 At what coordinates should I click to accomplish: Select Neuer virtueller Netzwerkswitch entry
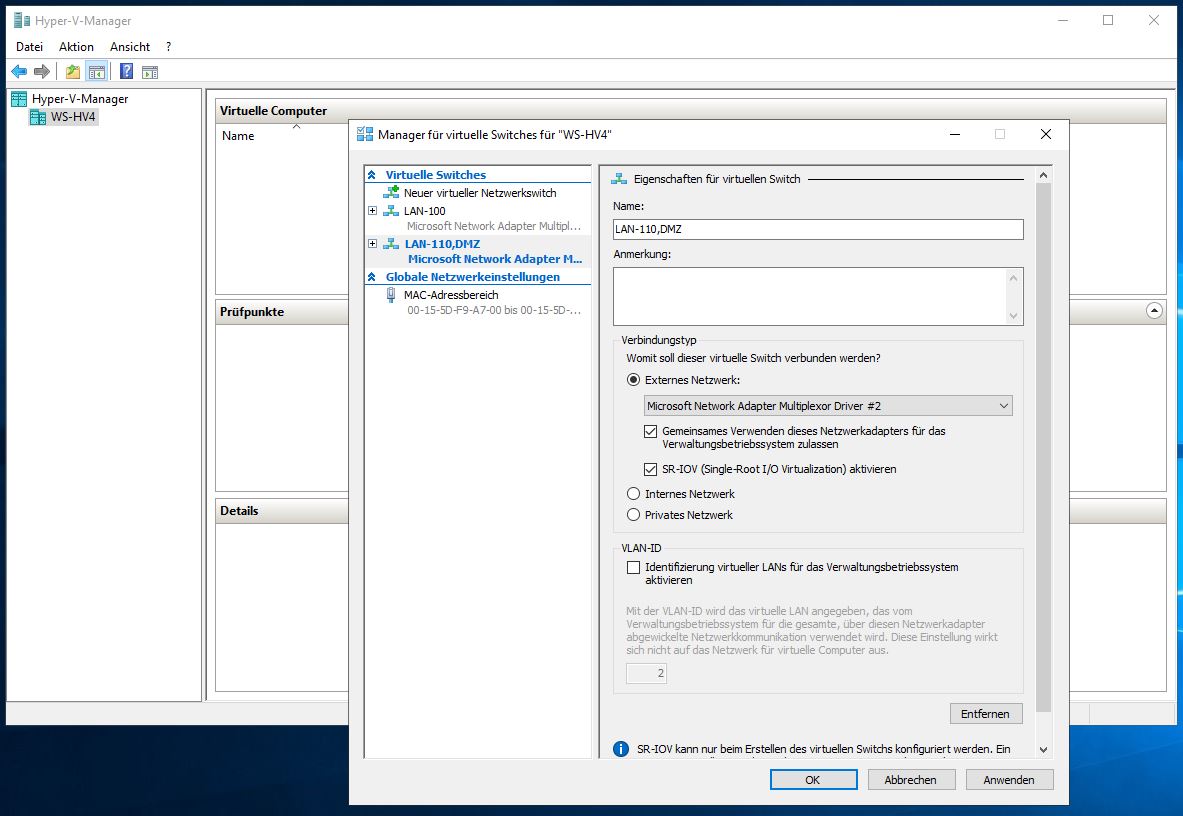pyautogui.click(x=480, y=193)
